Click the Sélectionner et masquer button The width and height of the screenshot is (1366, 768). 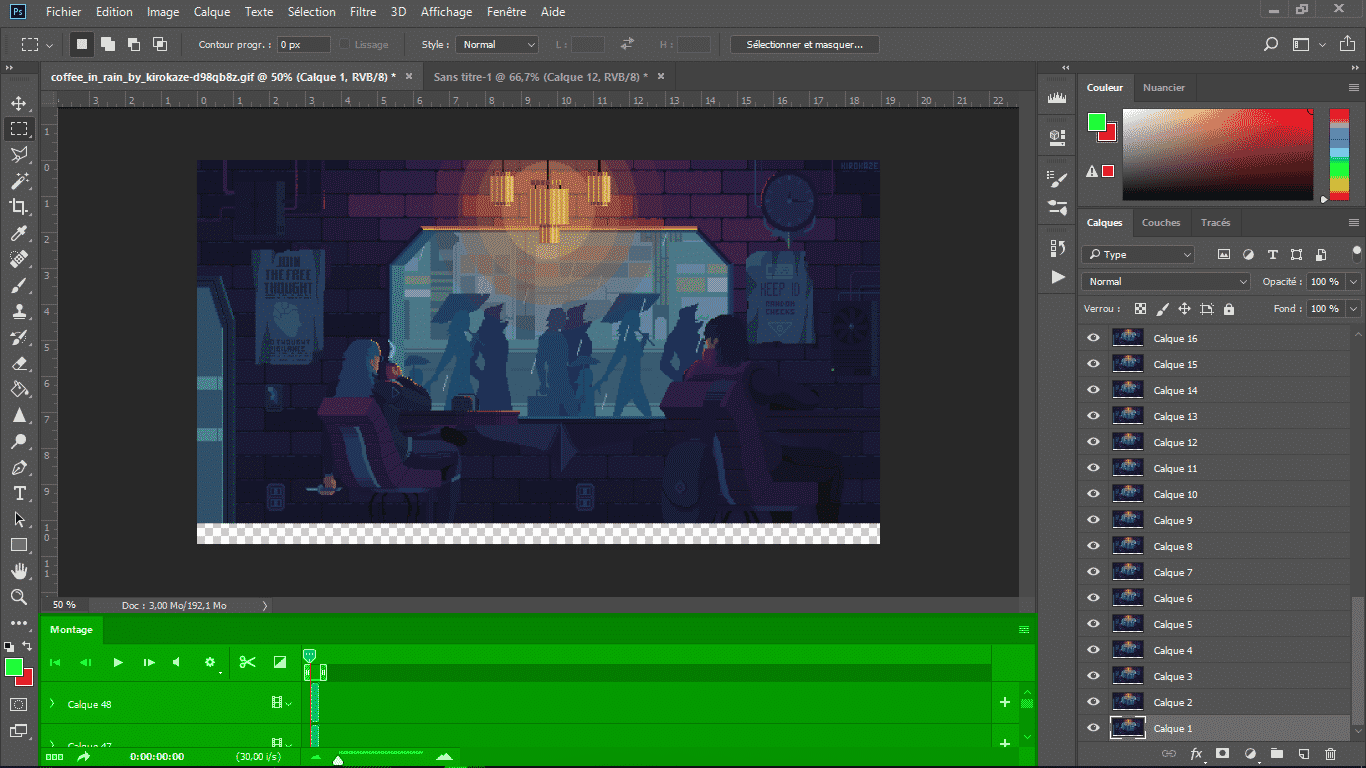(x=805, y=45)
